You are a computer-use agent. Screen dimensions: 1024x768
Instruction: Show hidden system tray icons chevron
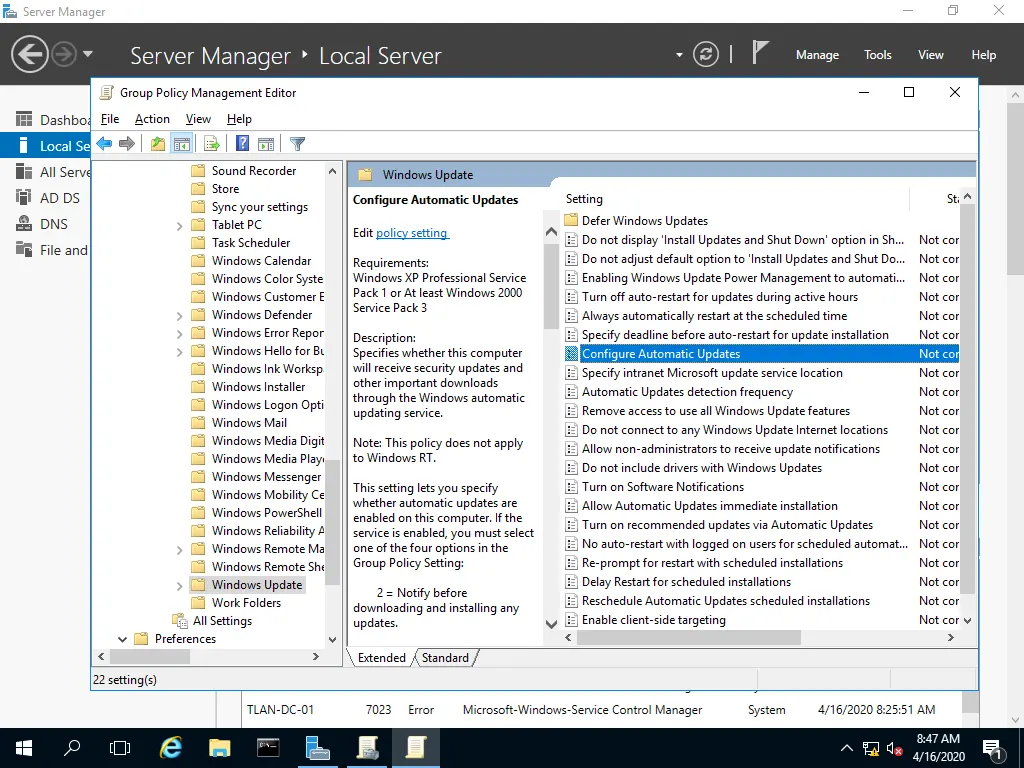click(846, 748)
